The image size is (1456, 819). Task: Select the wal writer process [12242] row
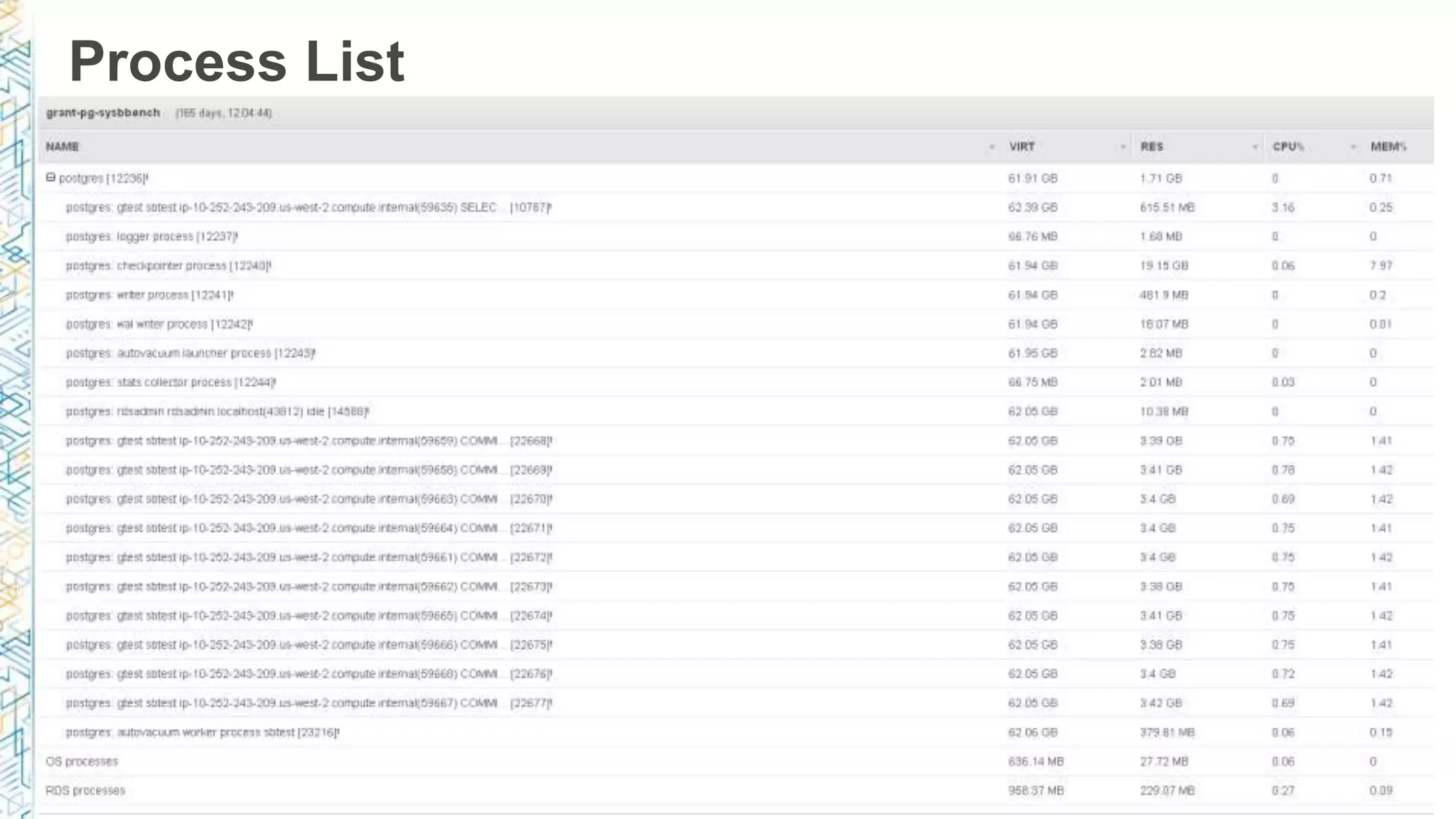pos(737,324)
